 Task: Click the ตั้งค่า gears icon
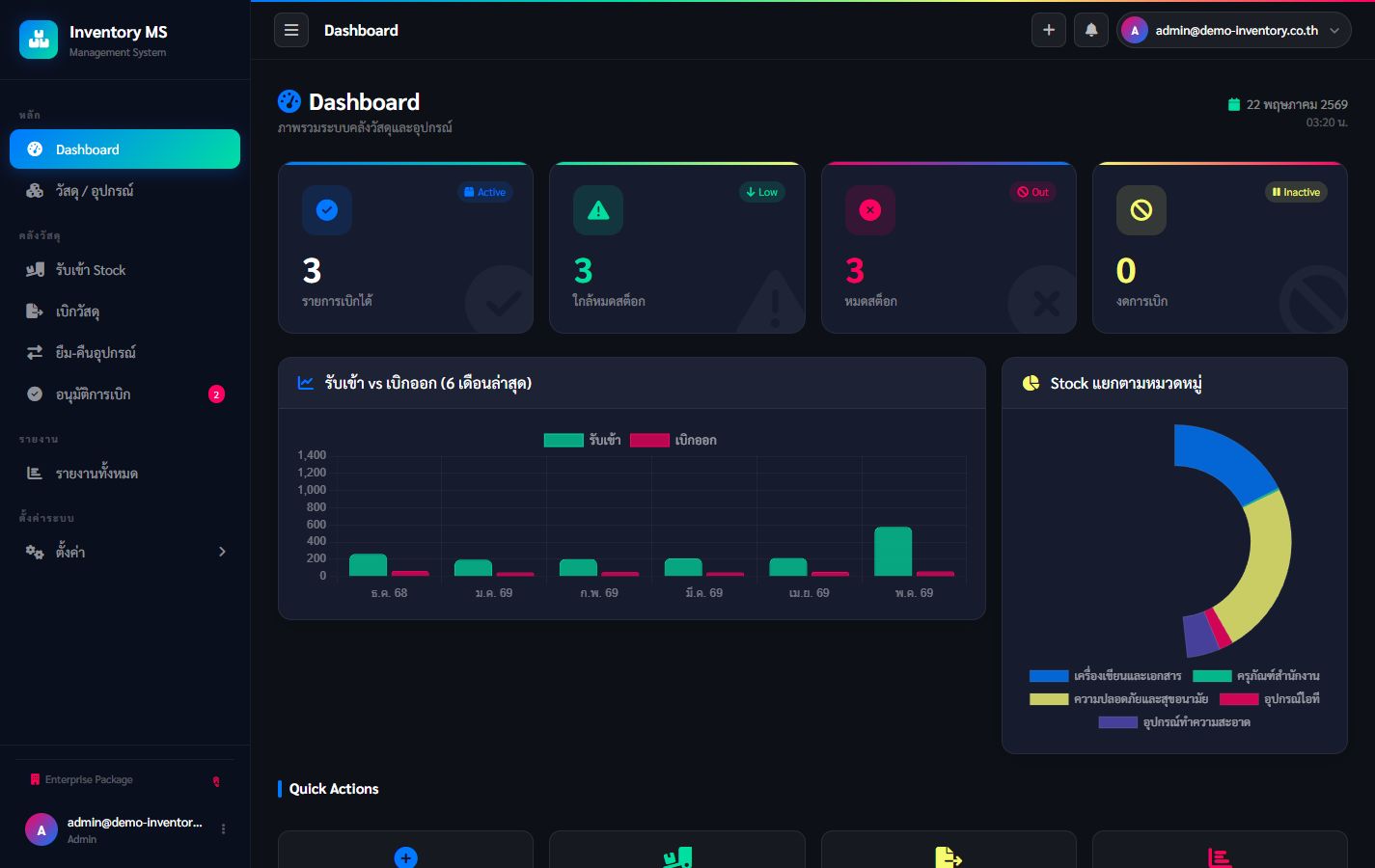click(35, 552)
